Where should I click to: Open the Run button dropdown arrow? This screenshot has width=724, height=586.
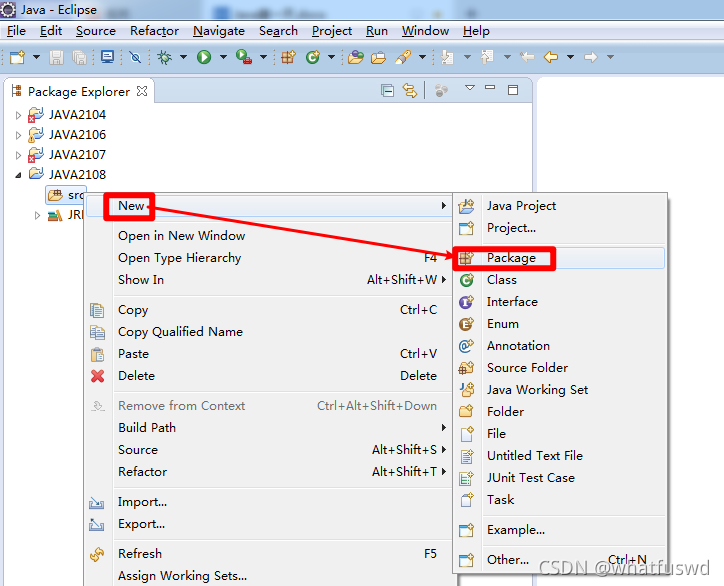[223, 57]
